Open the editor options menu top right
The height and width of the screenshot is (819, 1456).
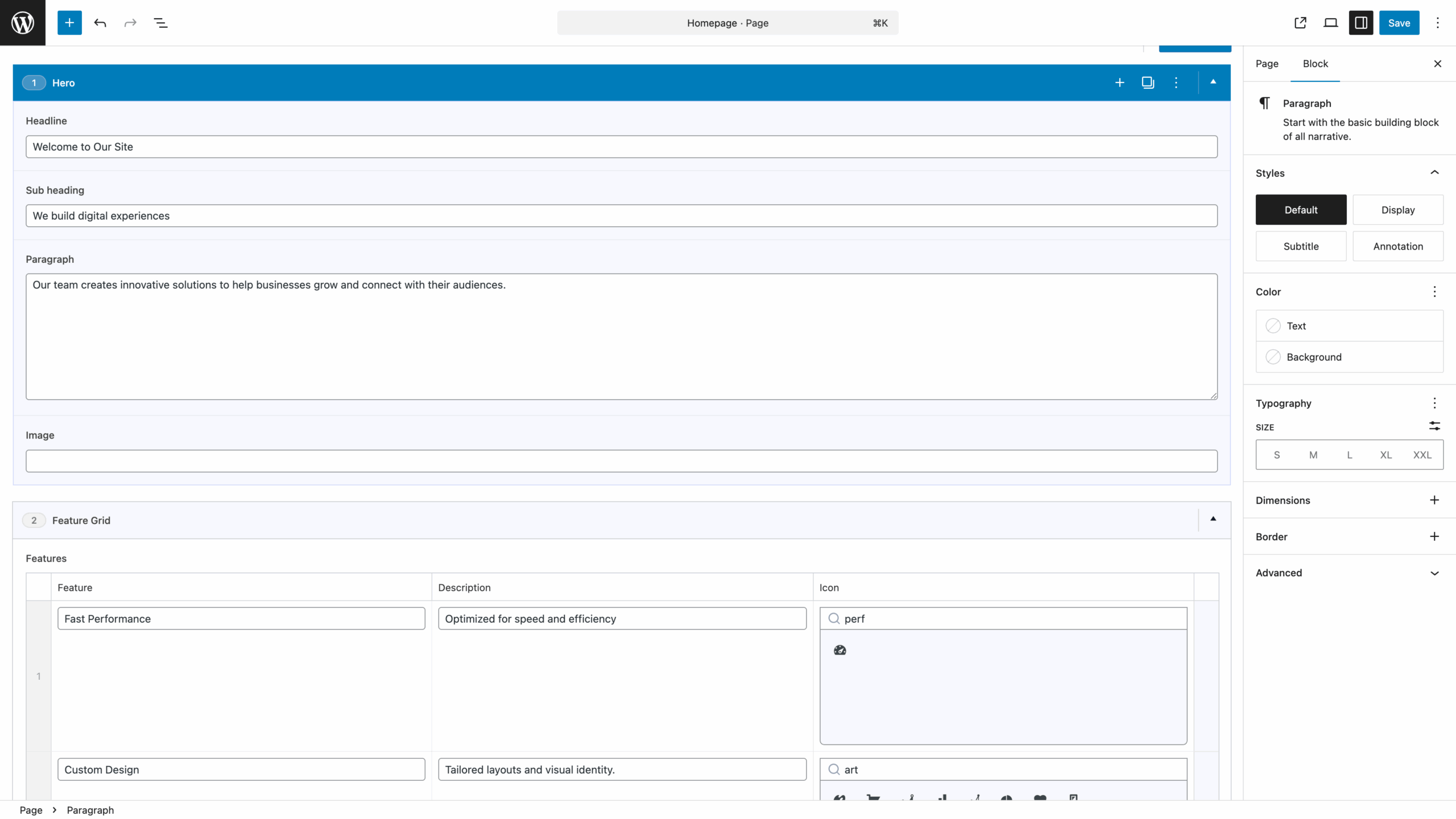point(1437,23)
